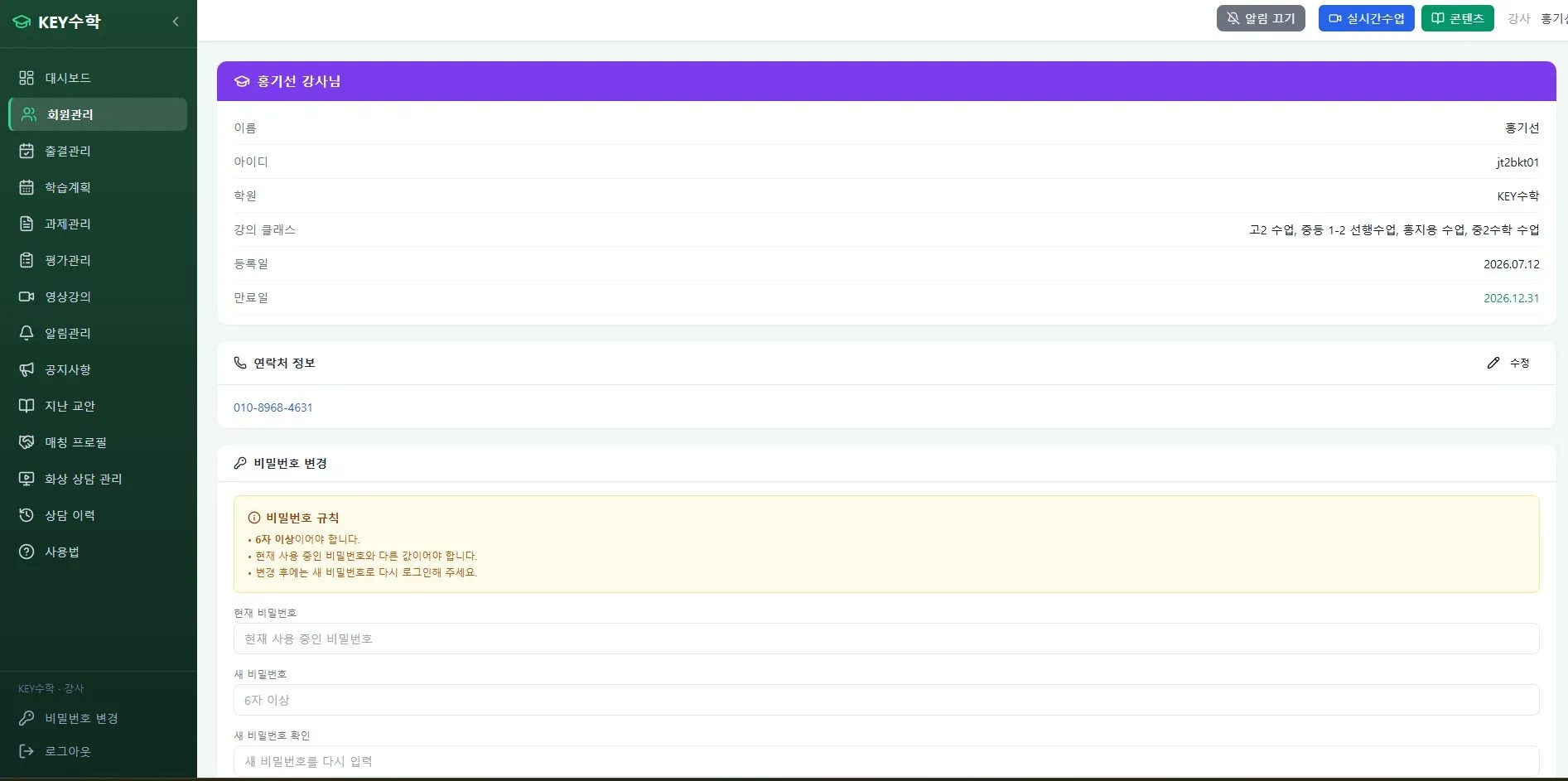
Task: Open 평가관리 menu item
Action: (98, 260)
